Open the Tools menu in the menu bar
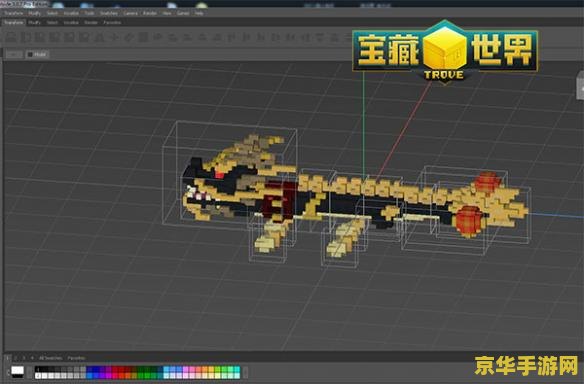 [89, 13]
